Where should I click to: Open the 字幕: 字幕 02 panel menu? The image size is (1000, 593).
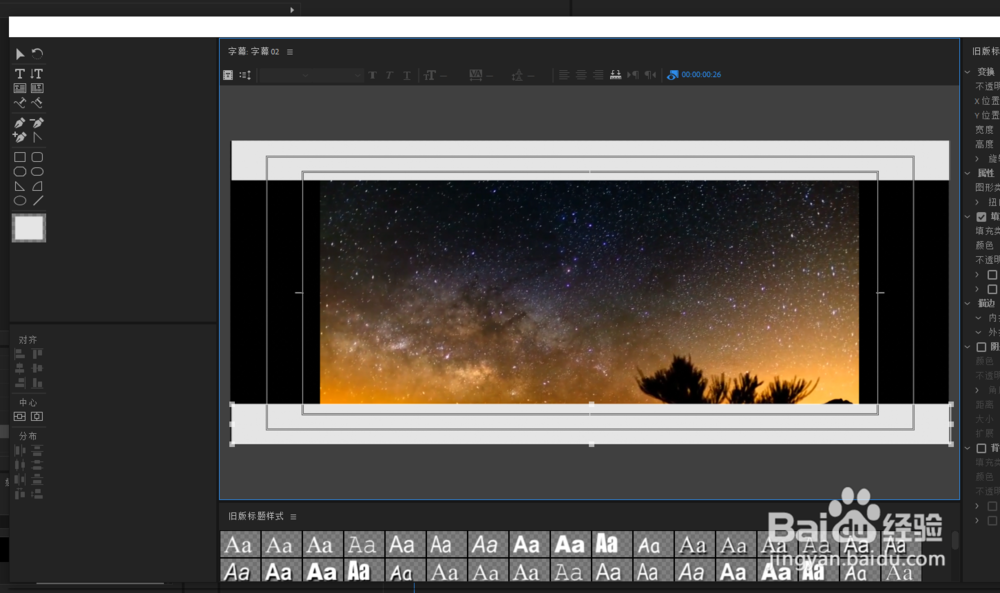290,52
